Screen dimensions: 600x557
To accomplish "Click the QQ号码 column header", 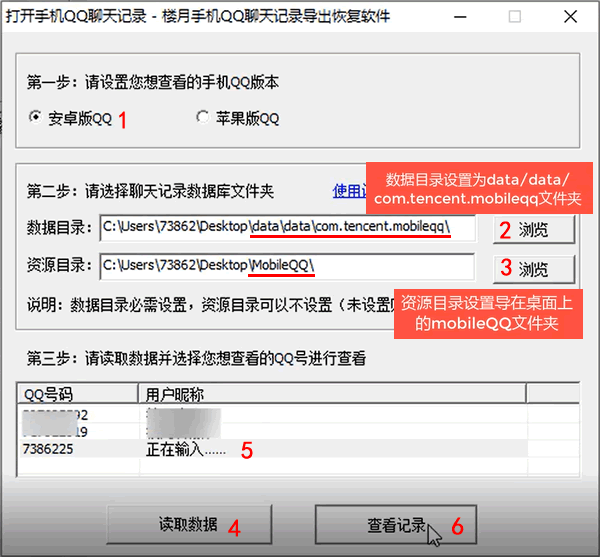I will pos(77,394).
